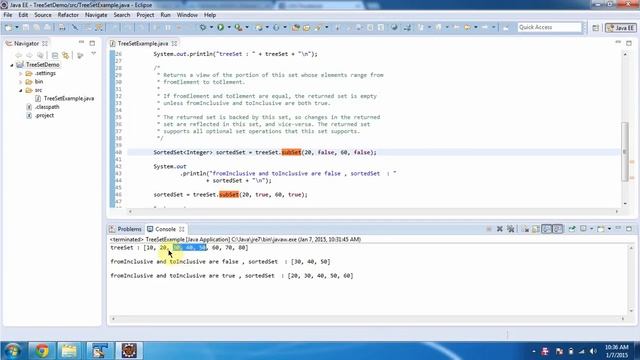The image size is (640, 360).
Task: Click the highlighted subSet on line 40
Action: (291, 152)
